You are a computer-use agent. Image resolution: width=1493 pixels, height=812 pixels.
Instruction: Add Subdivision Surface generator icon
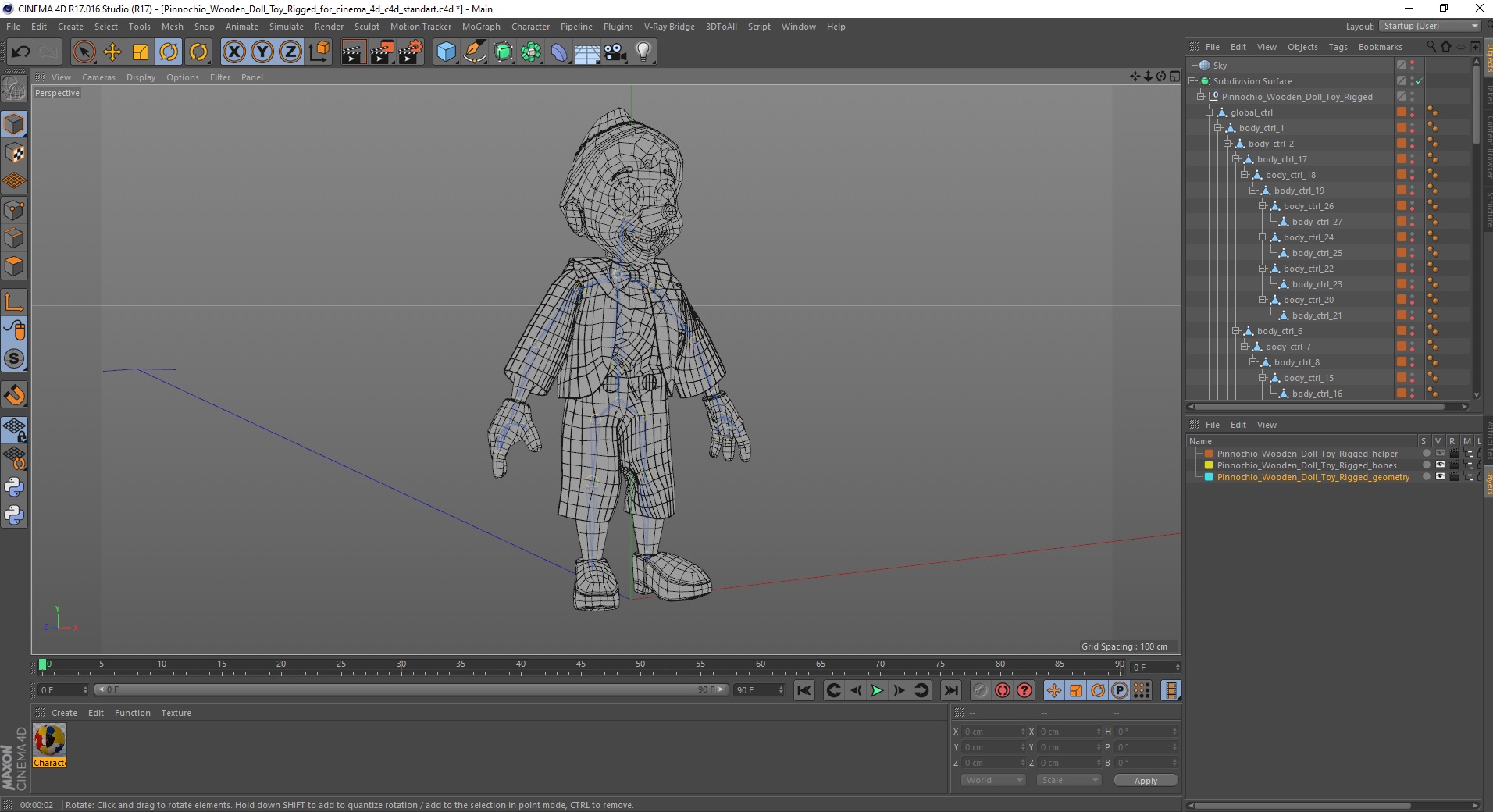pyautogui.click(x=504, y=52)
